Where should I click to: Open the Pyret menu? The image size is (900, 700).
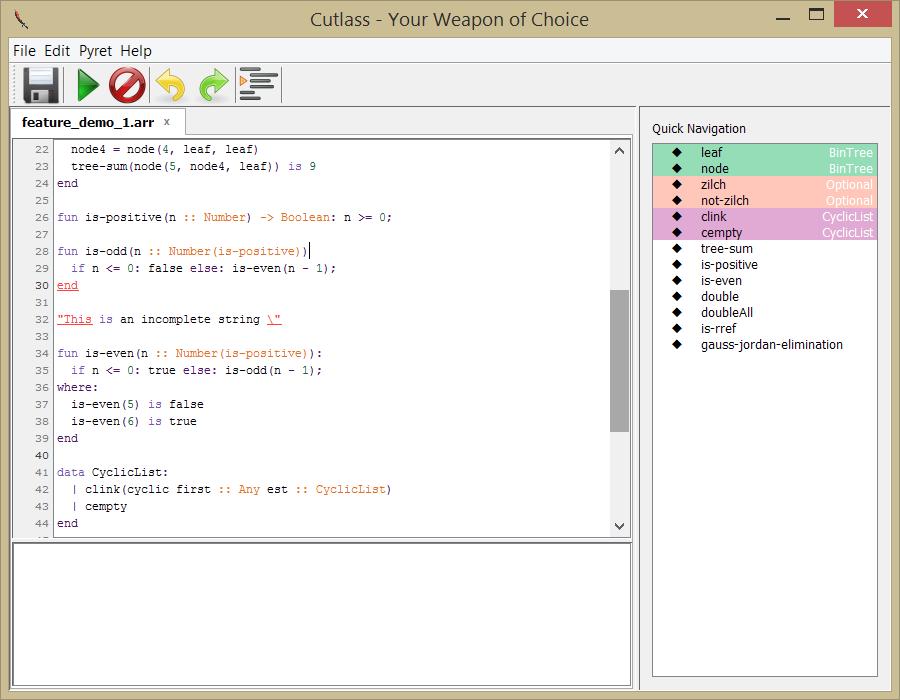point(95,50)
